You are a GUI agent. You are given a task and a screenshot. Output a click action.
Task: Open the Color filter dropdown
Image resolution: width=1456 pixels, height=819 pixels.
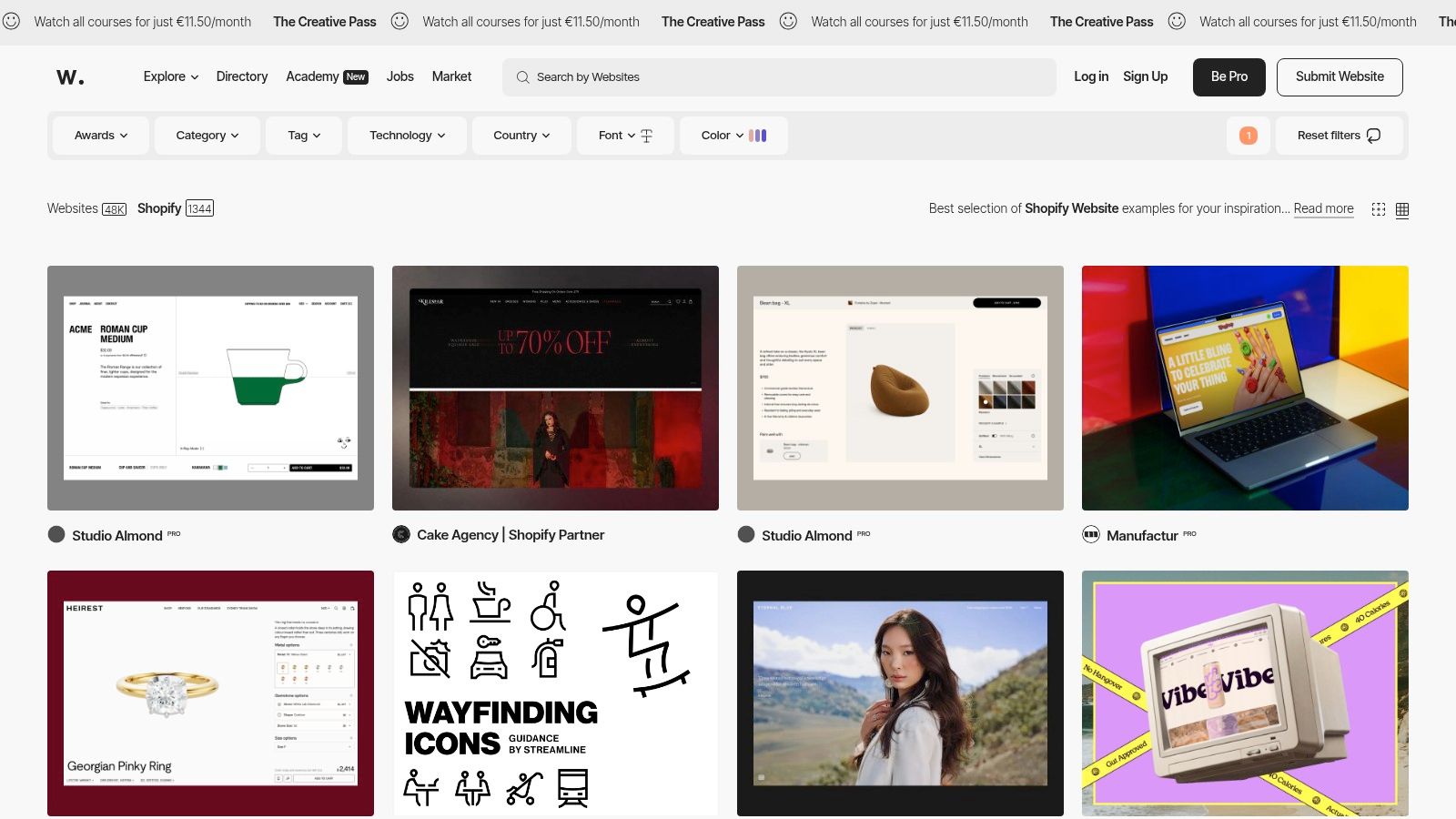pyautogui.click(x=733, y=136)
